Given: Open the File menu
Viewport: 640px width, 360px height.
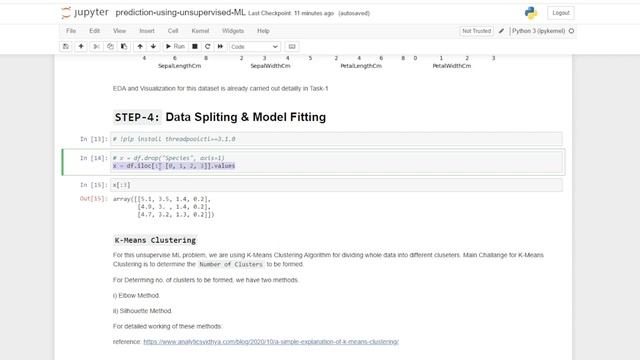Looking at the screenshot, I should click(71, 31).
